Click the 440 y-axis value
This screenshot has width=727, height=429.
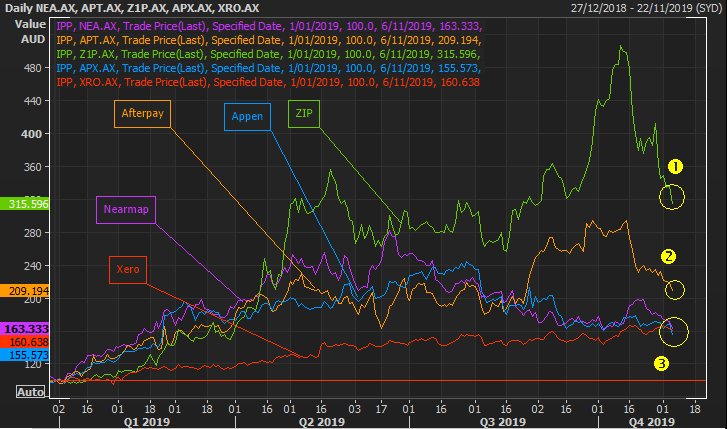pyautogui.click(x=32, y=101)
